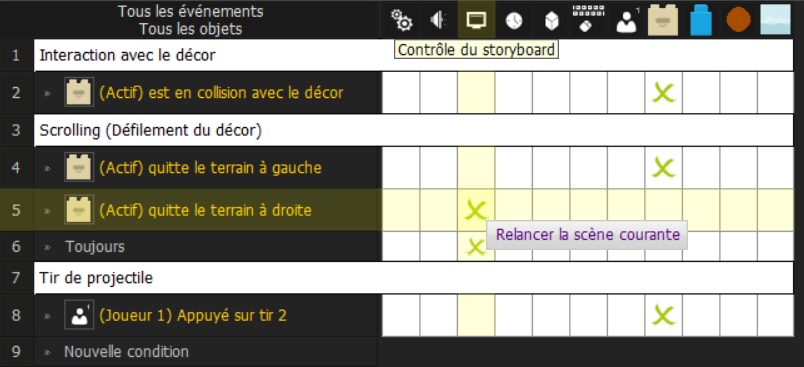Image resolution: width=804 pixels, height=367 pixels.
Task: Expand the arrow next to line 2 condition
Action: (x=47, y=93)
